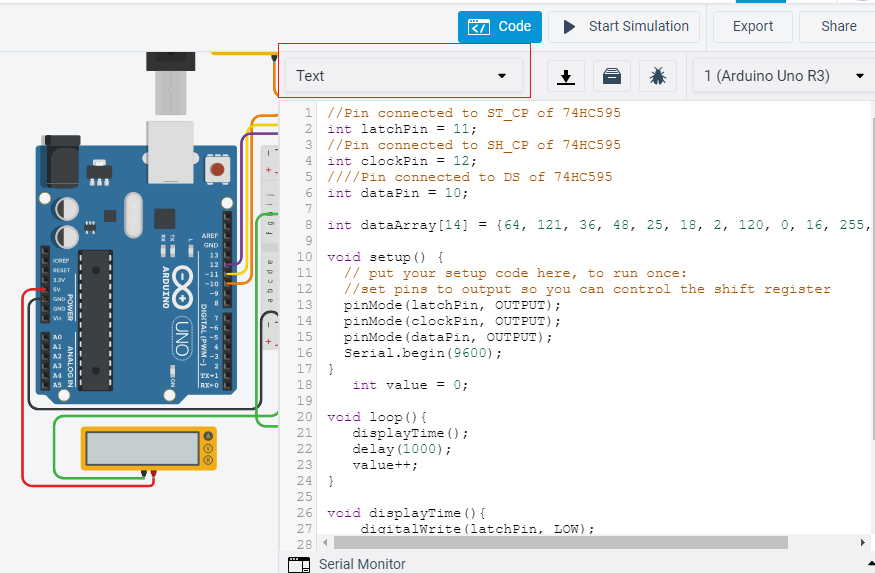875x573 pixels.
Task: Click 'digitalWrite(latchPin, LOW);' line
Action: (x=477, y=529)
